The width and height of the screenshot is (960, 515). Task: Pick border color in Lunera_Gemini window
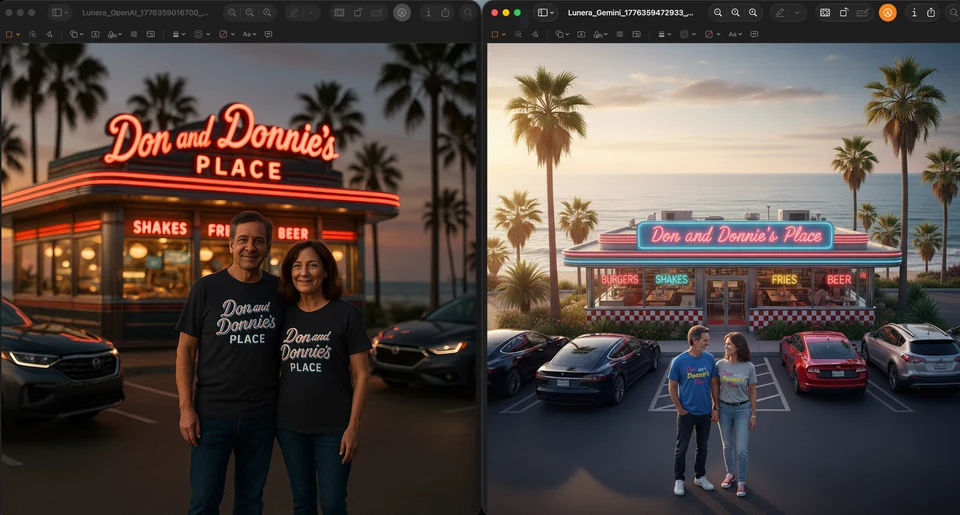[688, 34]
